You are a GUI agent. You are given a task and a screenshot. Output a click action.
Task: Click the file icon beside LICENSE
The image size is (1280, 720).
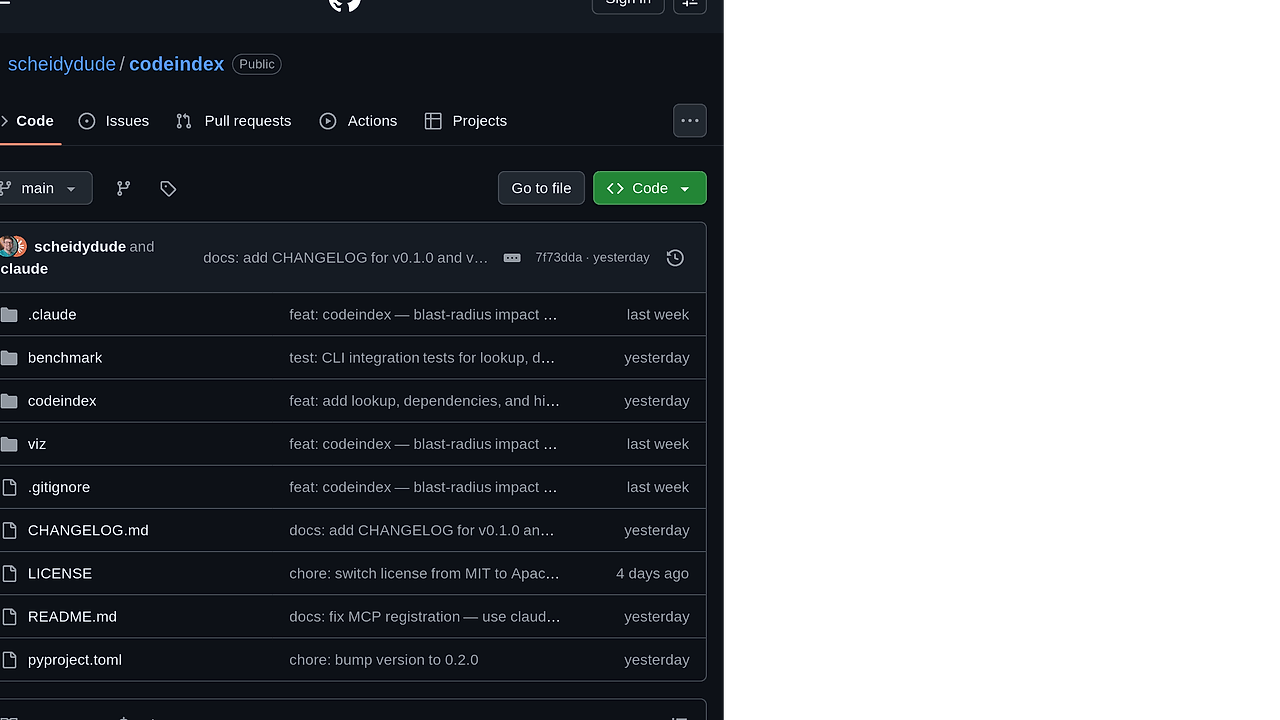[9, 573]
